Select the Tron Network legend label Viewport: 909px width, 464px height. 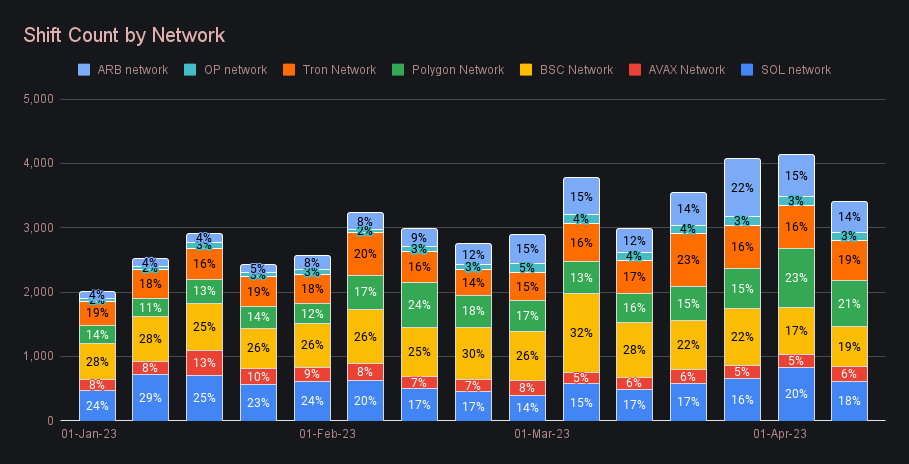tap(339, 70)
